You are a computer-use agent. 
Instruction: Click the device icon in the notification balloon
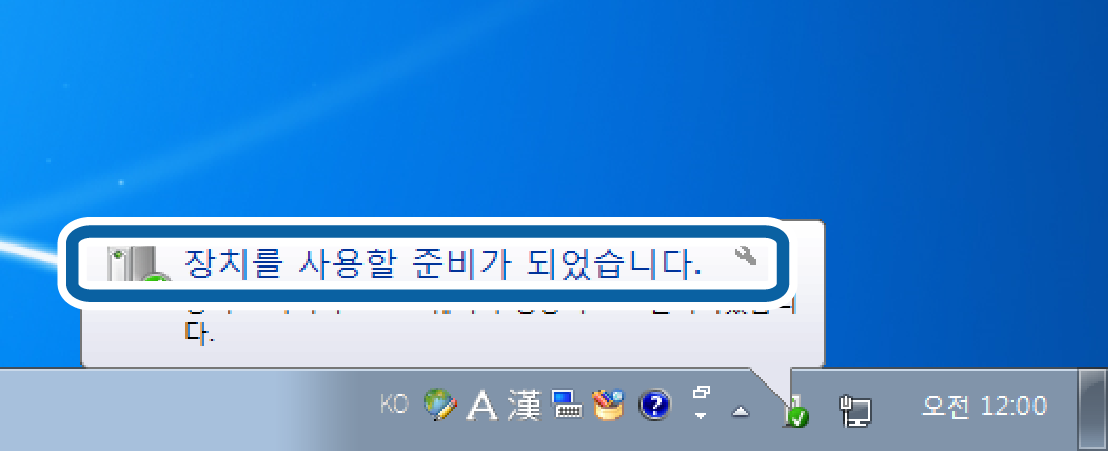(134, 264)
